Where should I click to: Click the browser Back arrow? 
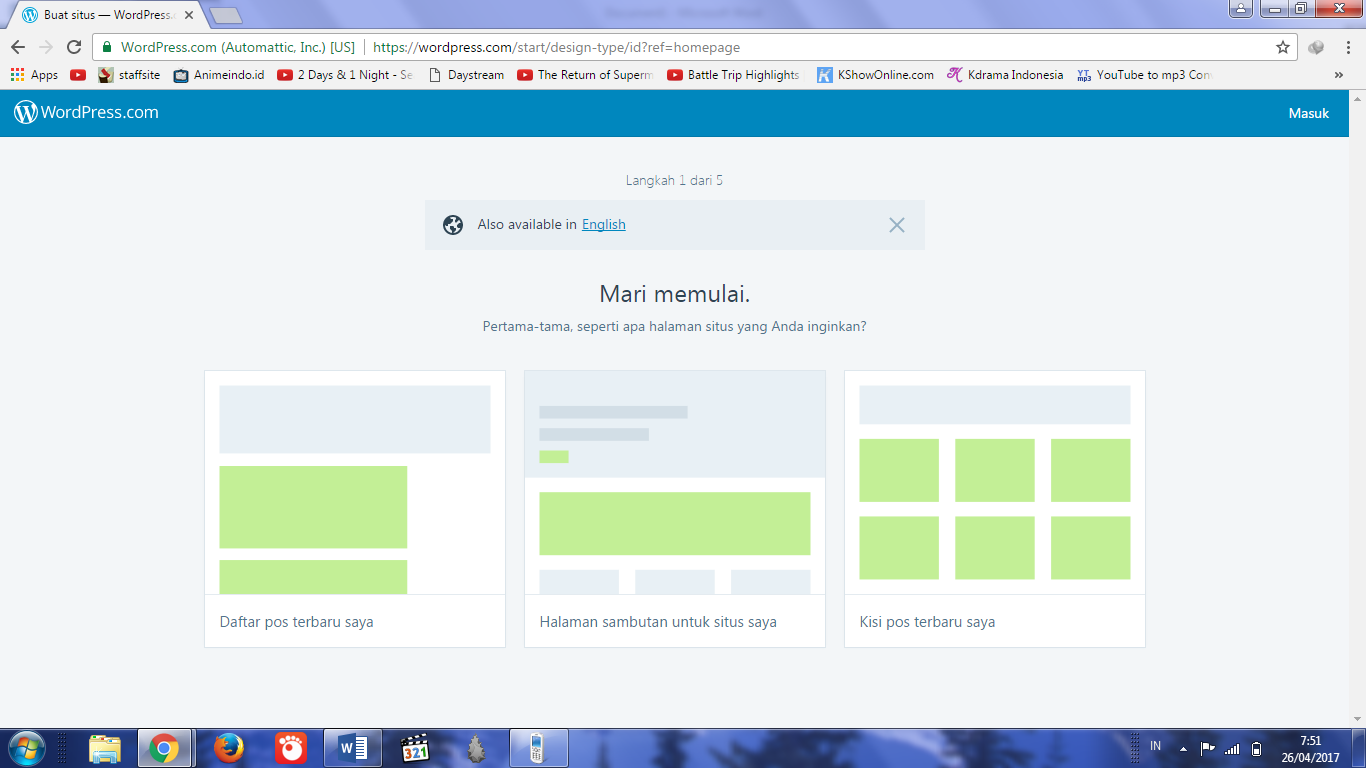click(x=18, y=47)
